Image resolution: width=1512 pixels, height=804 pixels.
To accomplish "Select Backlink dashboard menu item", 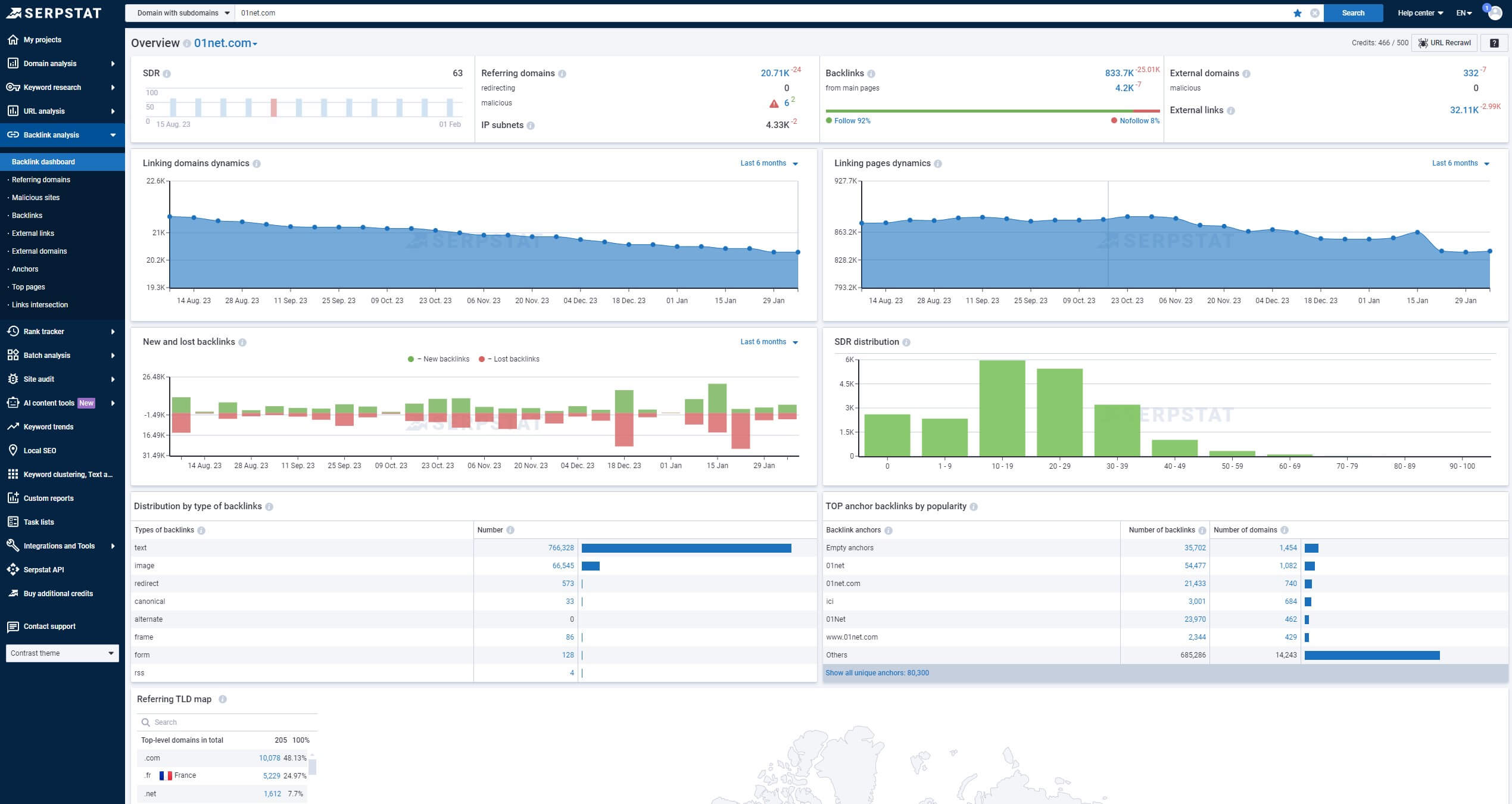I will pyautogui.click(x=63, y=162).
